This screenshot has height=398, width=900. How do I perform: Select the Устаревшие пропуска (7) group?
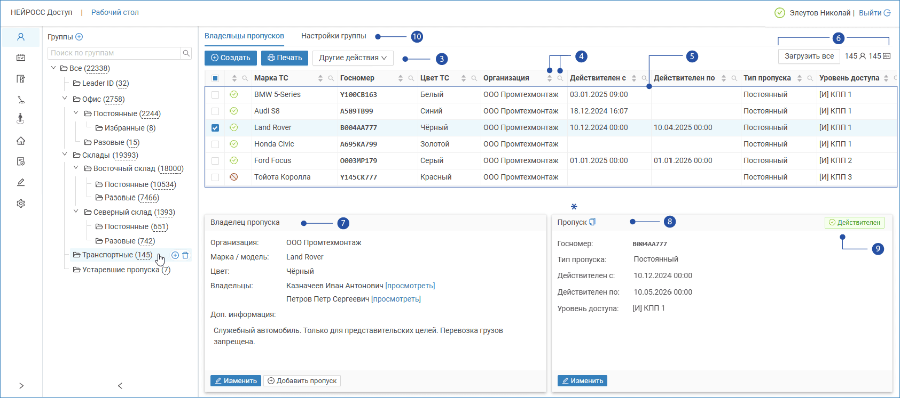pos(122,269)
